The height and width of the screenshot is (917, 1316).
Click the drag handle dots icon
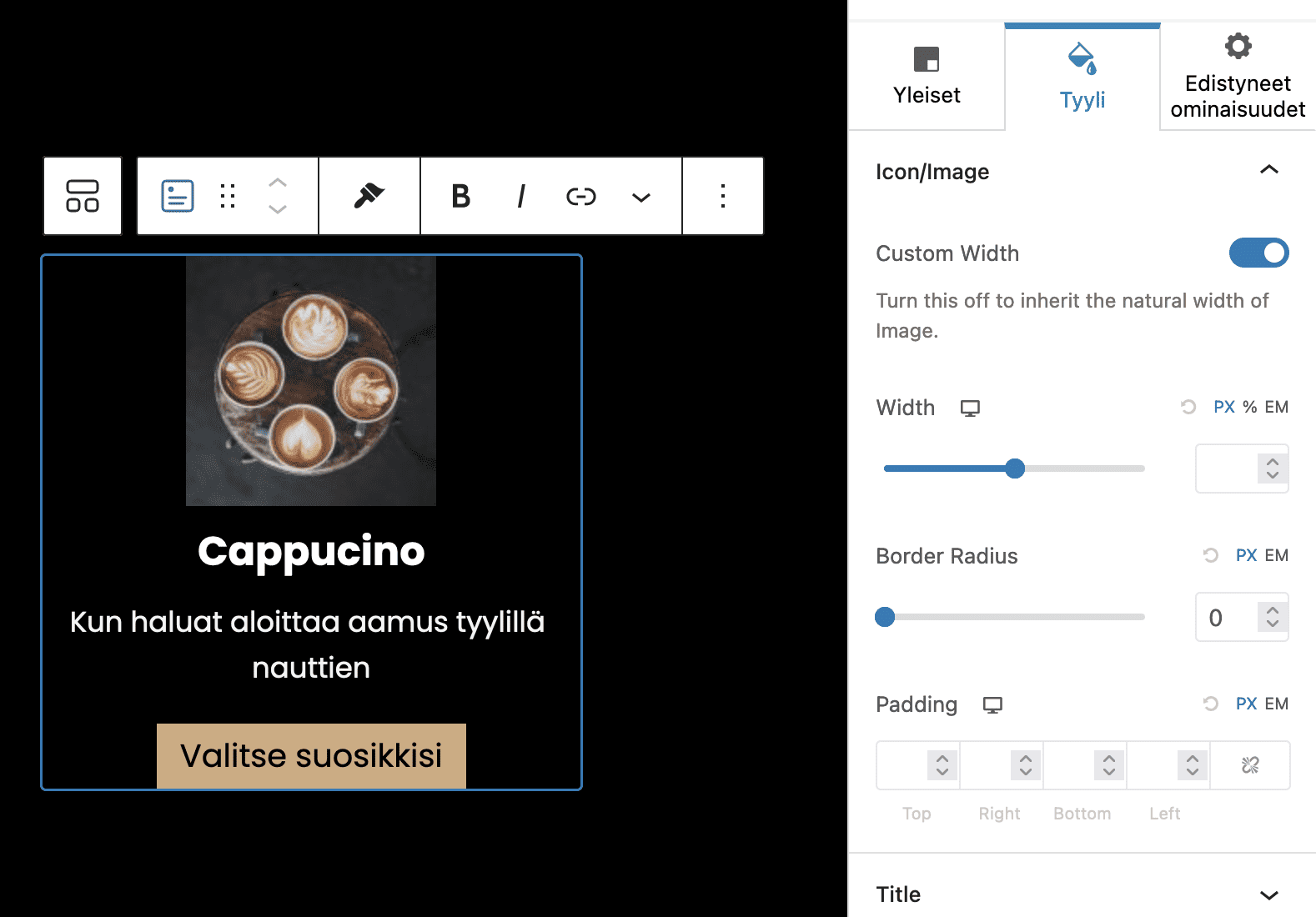pos(228,197)
